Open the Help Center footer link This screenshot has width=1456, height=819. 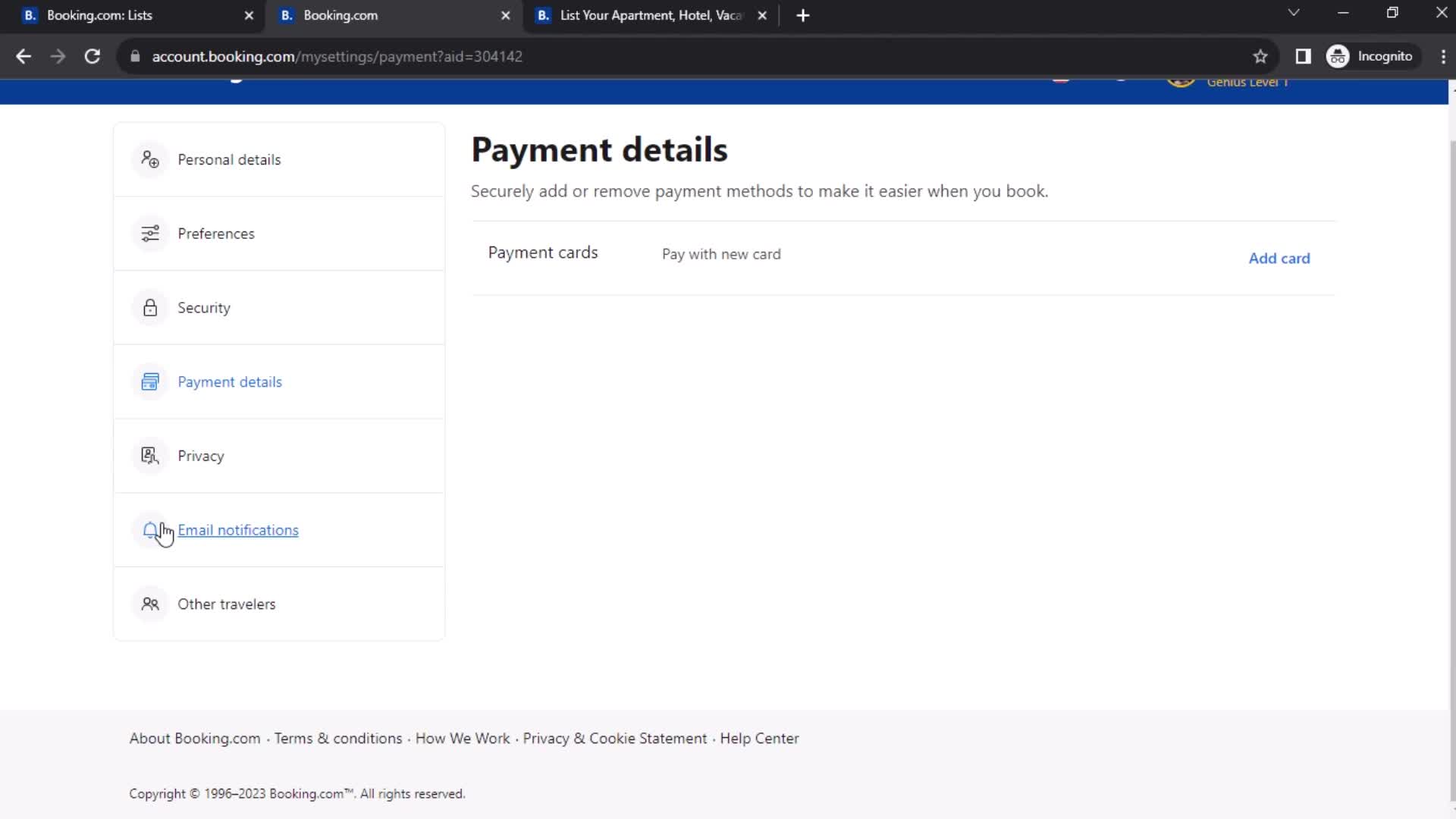(760, 738)
